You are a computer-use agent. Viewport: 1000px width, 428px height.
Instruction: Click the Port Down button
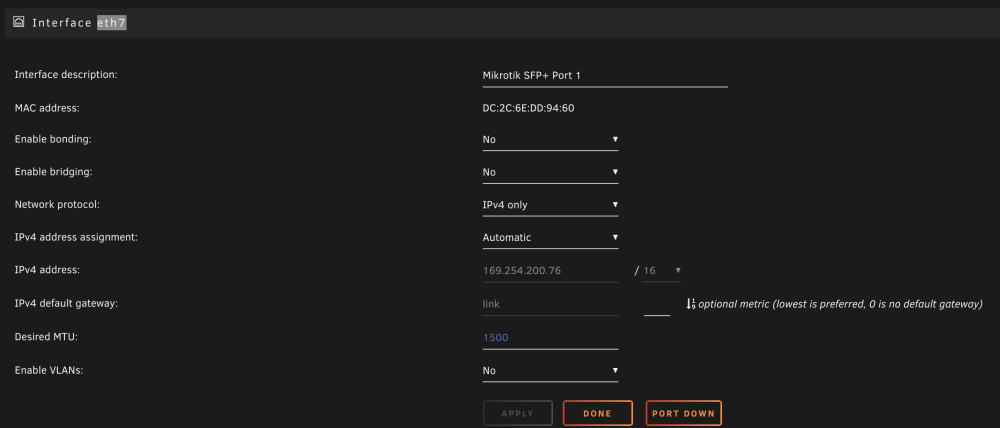(684, 413)
